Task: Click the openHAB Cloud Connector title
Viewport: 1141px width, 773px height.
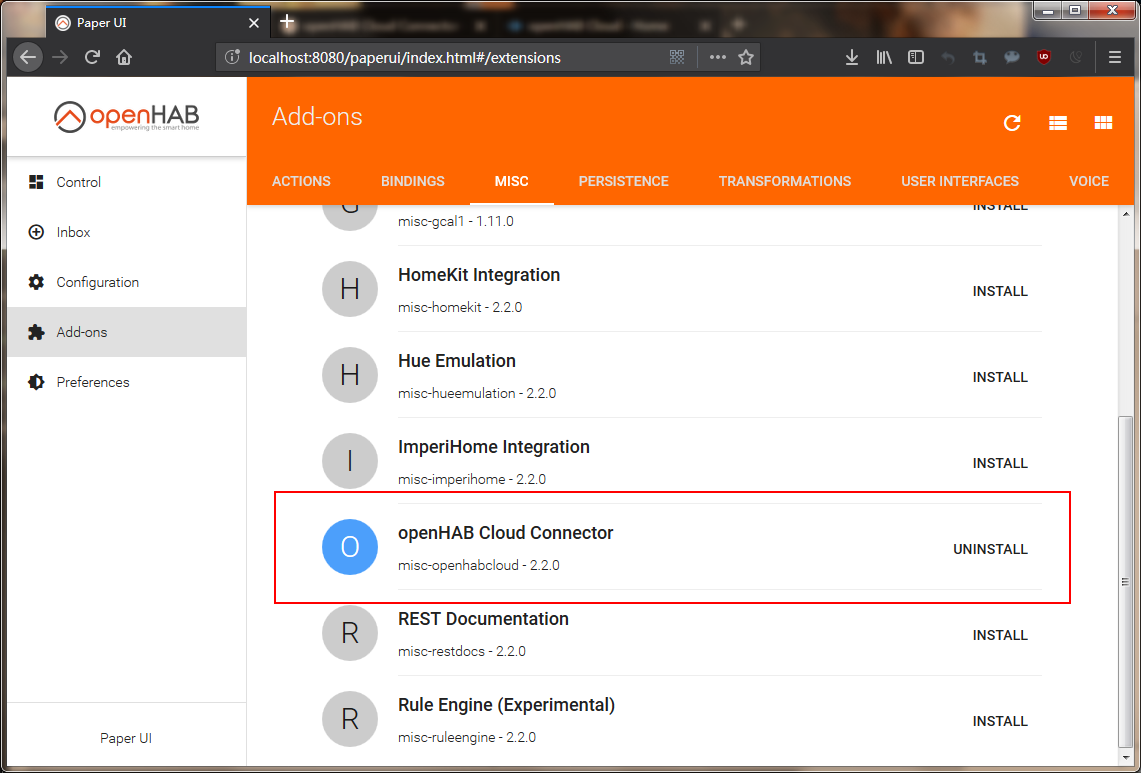Action: [506, 533]
